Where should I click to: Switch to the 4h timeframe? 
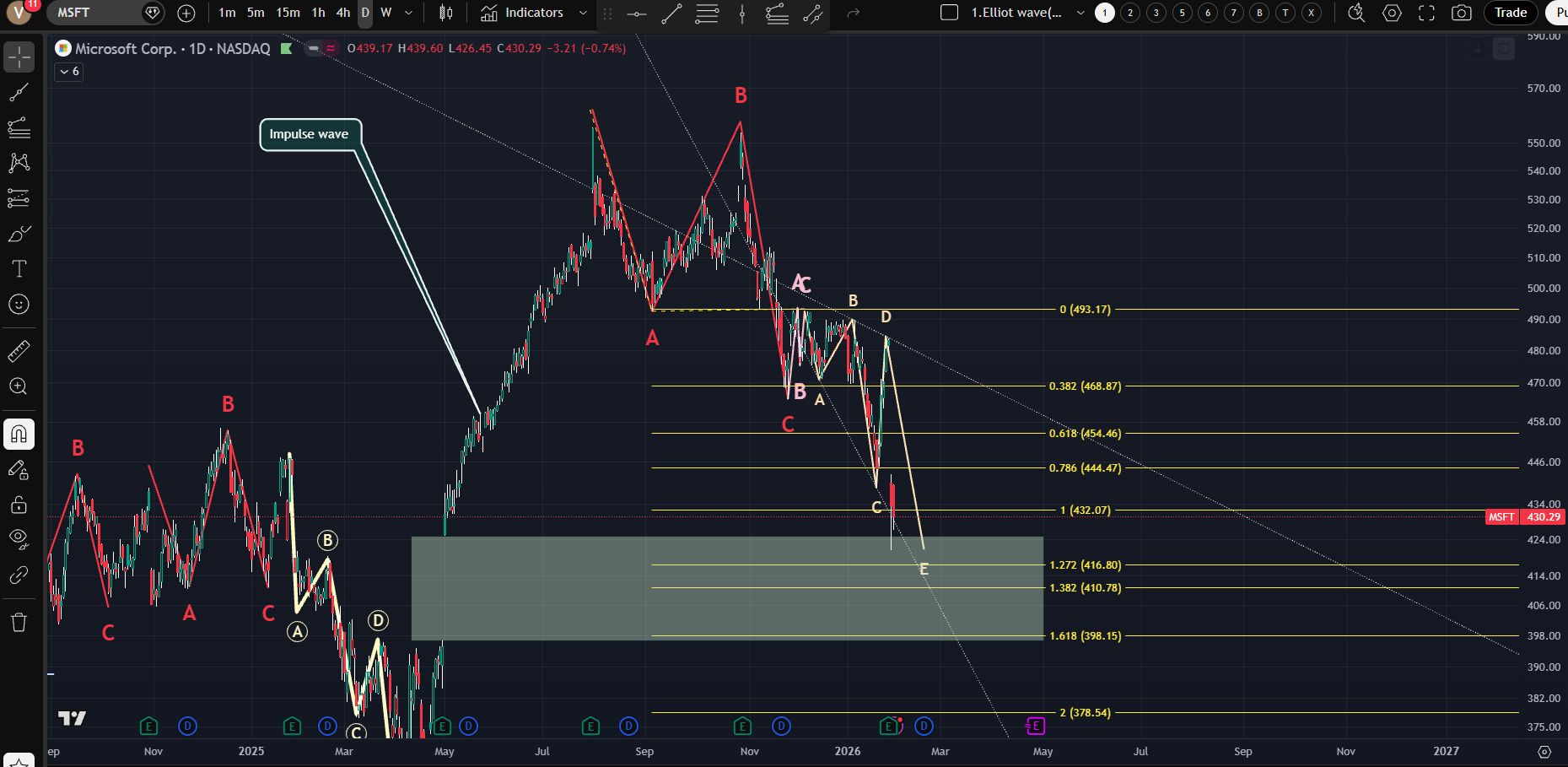(343, 13)
